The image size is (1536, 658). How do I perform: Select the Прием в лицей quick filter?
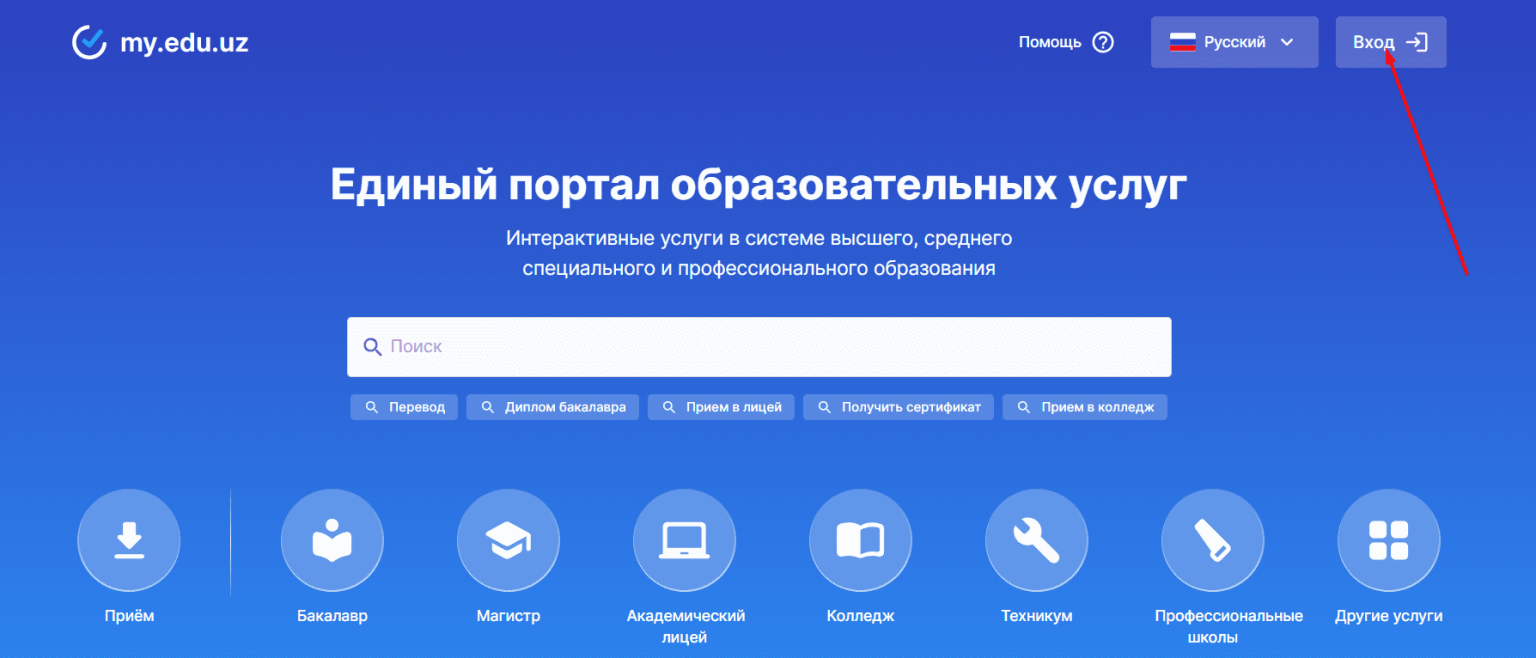[720, 407]
